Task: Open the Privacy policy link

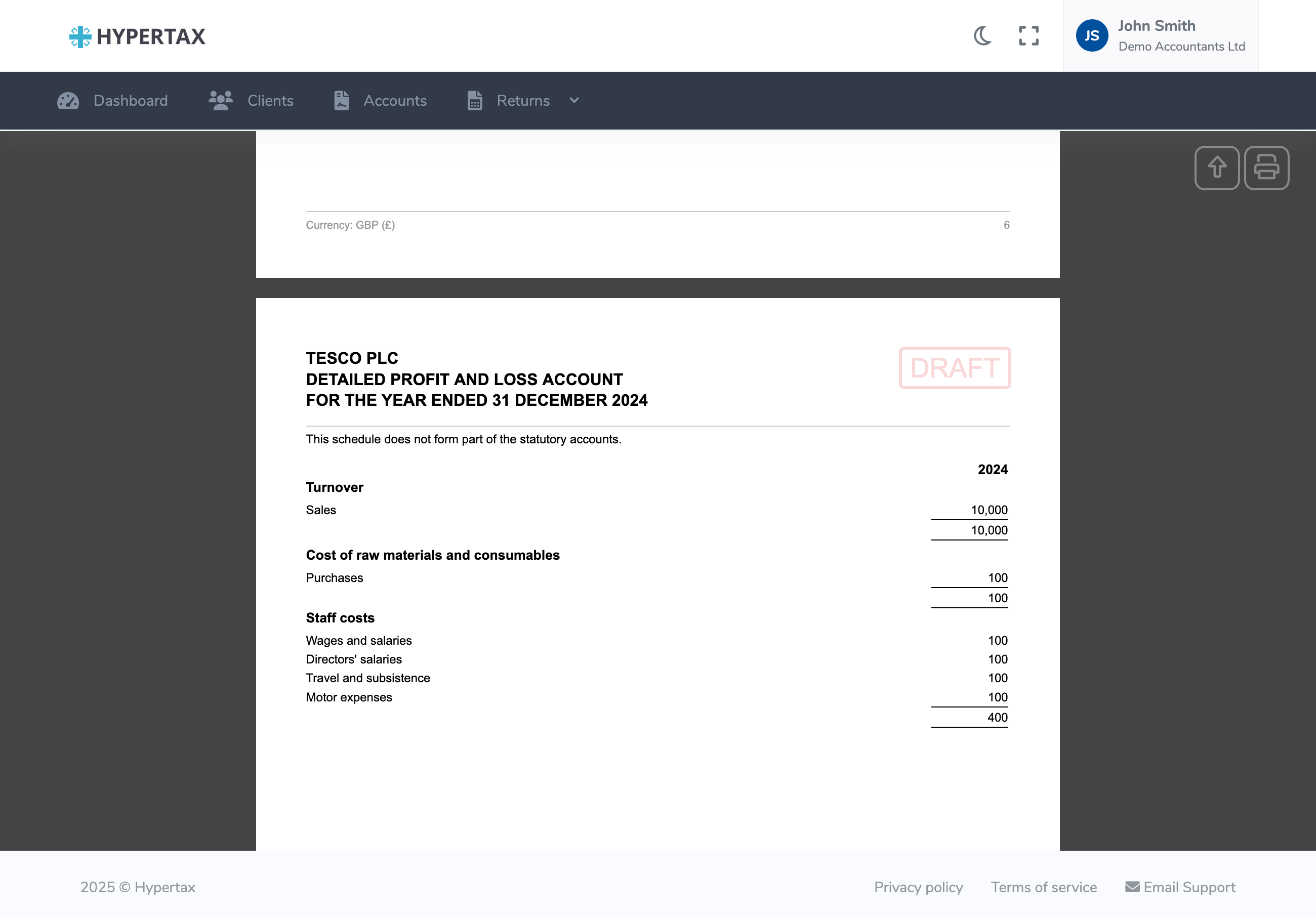Action: click(x=918, y=887)
